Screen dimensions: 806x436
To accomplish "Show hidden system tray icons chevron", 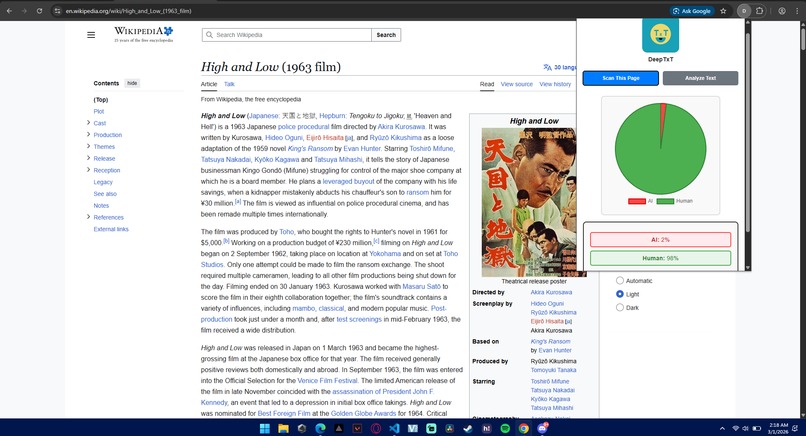I will pos(722,428).
